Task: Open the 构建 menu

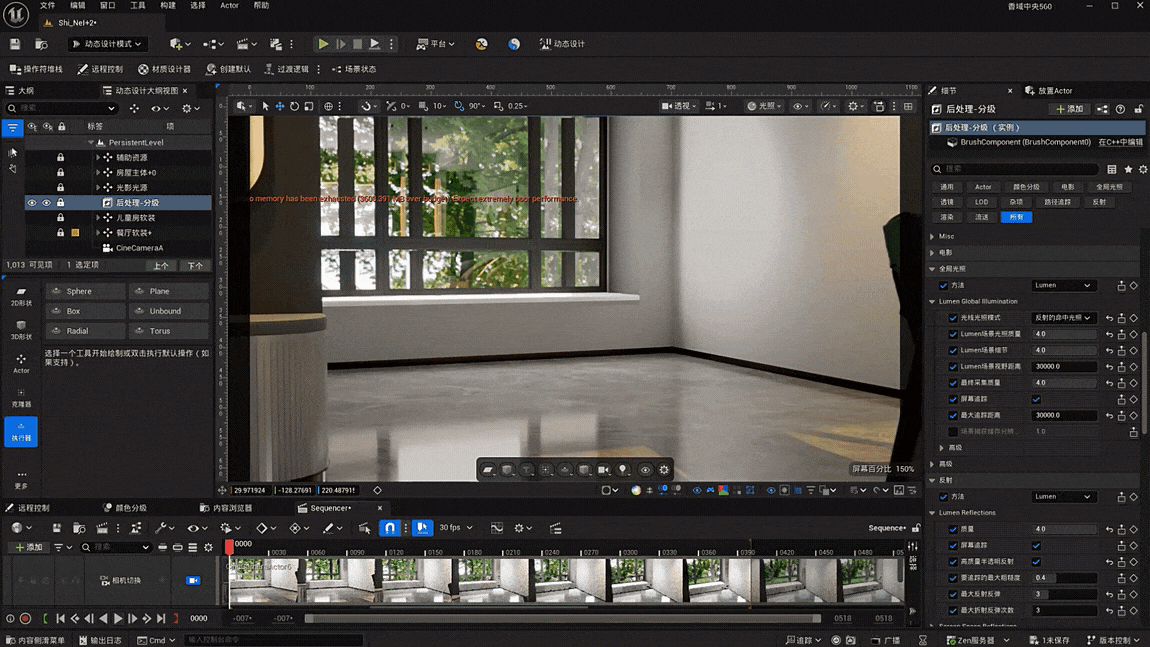Action: pos(168,5)
